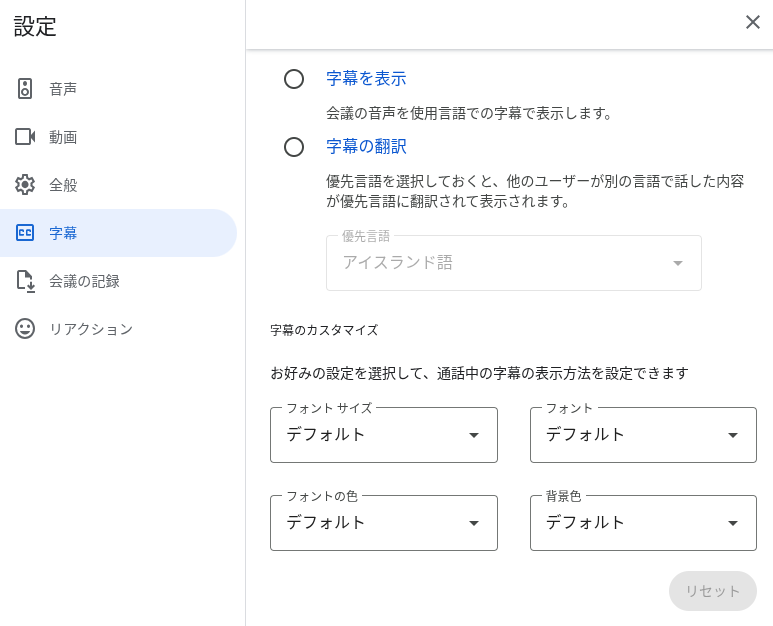Switch to the 音声 settings tab
The height and width of the screenshot is (626, 773).
[x=118, y=89]
